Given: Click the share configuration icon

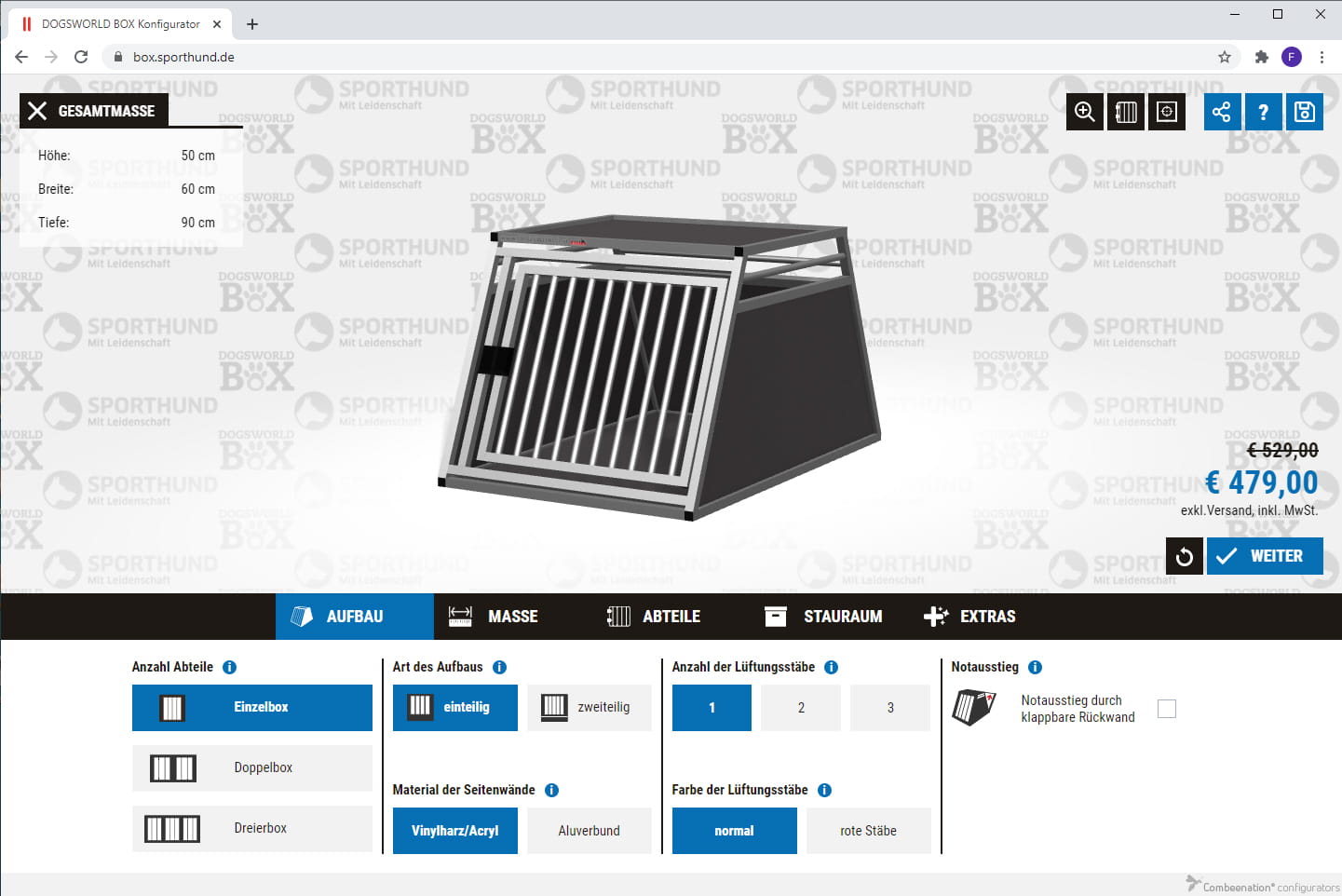Looking at the screenshot, I should [1221, 112].
